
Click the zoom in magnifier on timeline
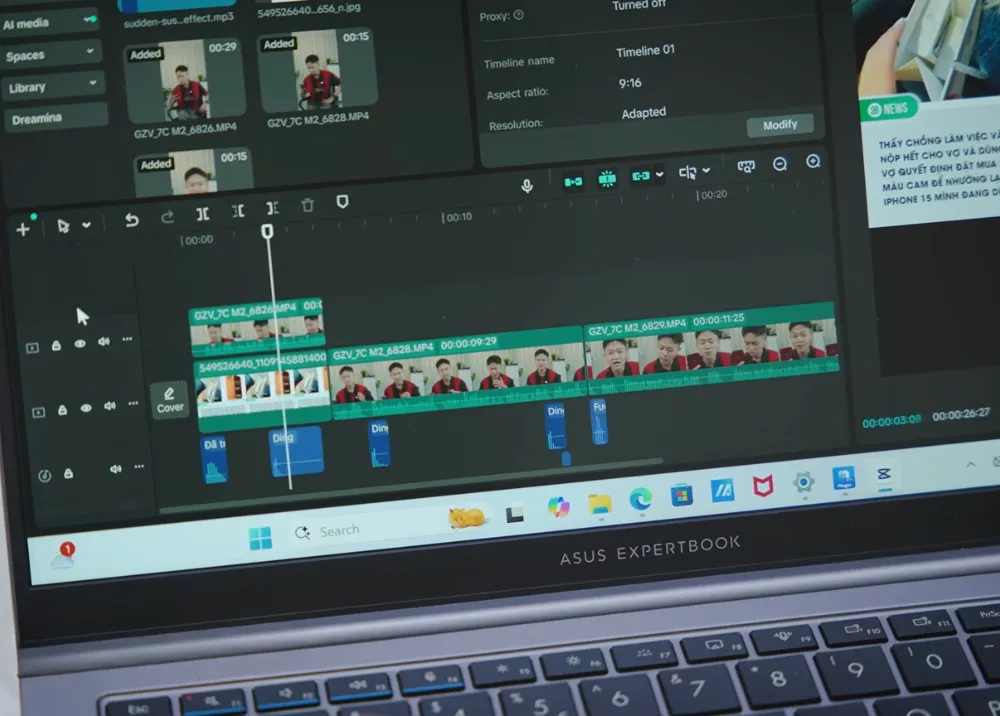tap(813, 161)
